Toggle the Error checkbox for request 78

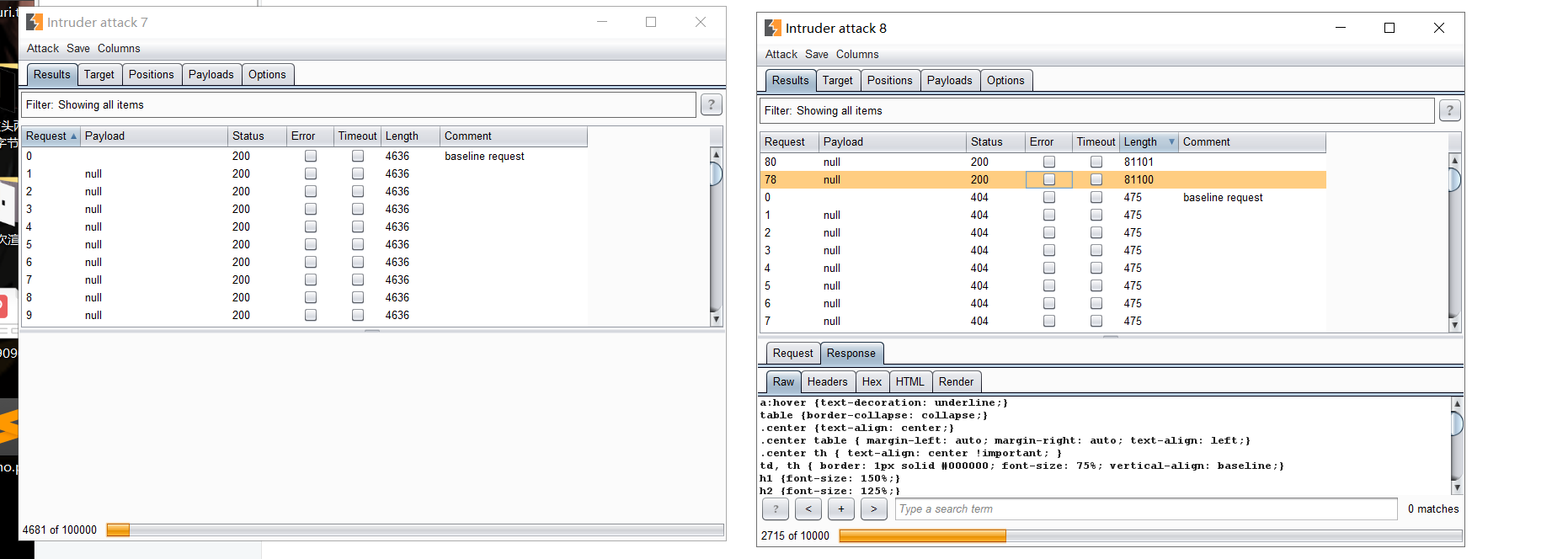(1049, 179)
